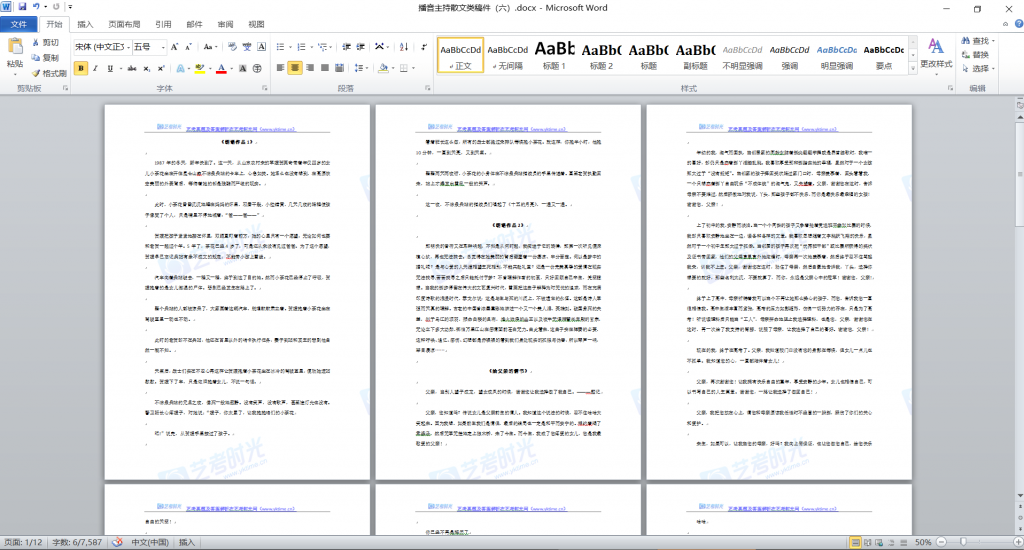Click the Format Painter (格式刷) icon
The image size is (1024, 550).
36,73
